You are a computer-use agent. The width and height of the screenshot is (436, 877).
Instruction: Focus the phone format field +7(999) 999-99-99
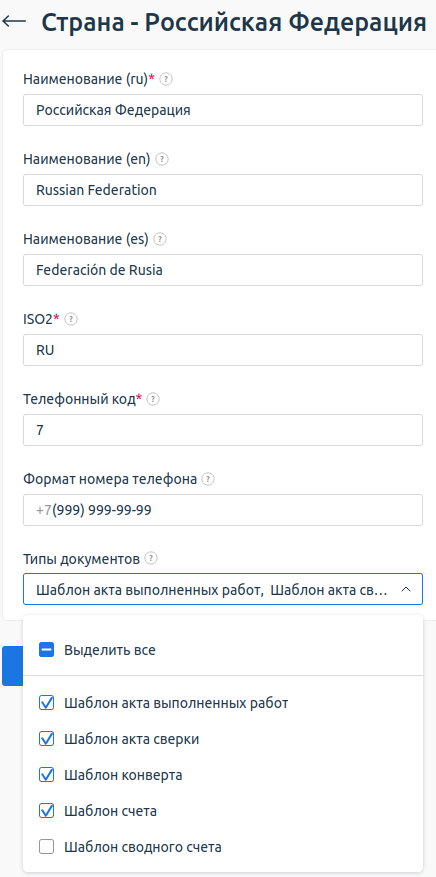(223, 510)
